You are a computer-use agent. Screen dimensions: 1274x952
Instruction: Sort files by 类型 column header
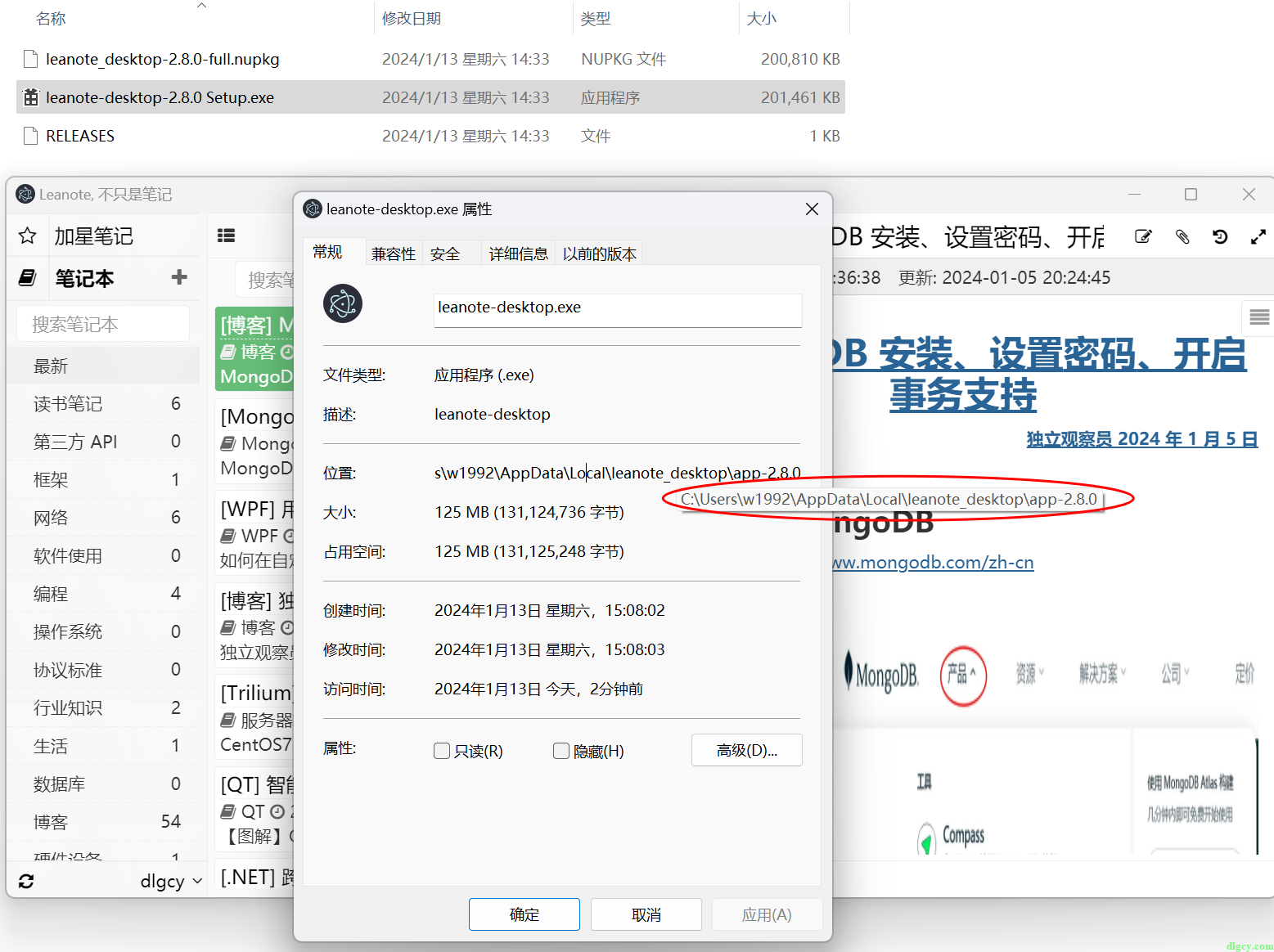click(596, 18)
